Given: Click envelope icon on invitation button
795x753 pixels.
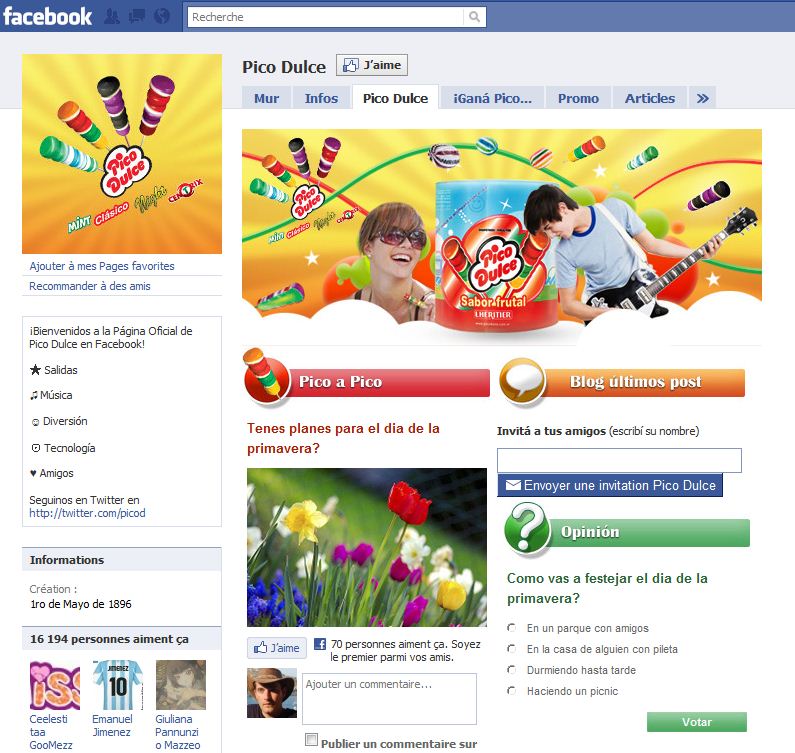Looking at the screenshot, I should [513, 485].
